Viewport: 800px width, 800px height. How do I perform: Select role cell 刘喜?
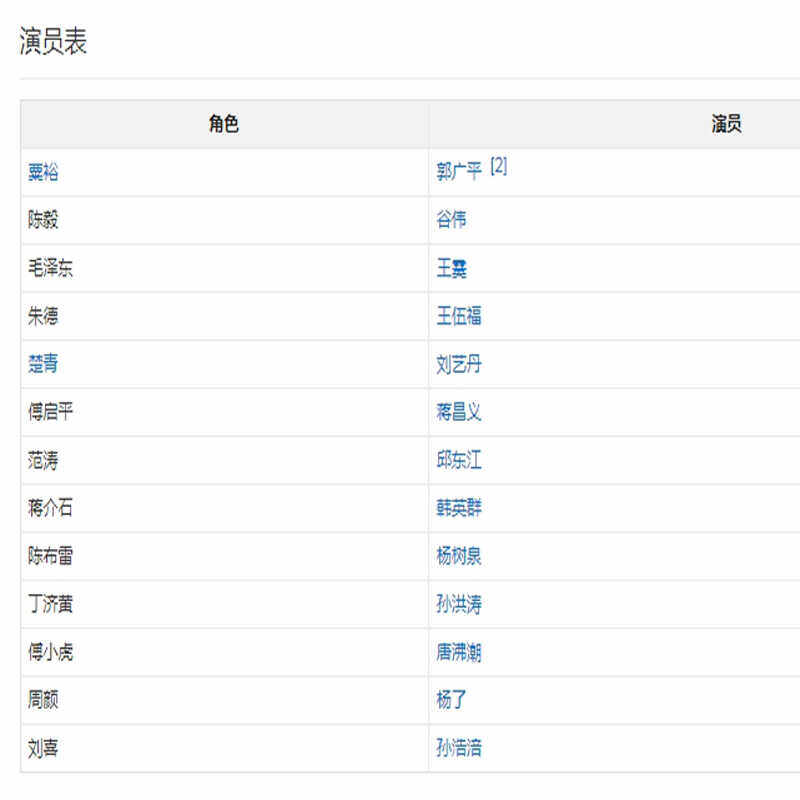click(x=224, y=748)
